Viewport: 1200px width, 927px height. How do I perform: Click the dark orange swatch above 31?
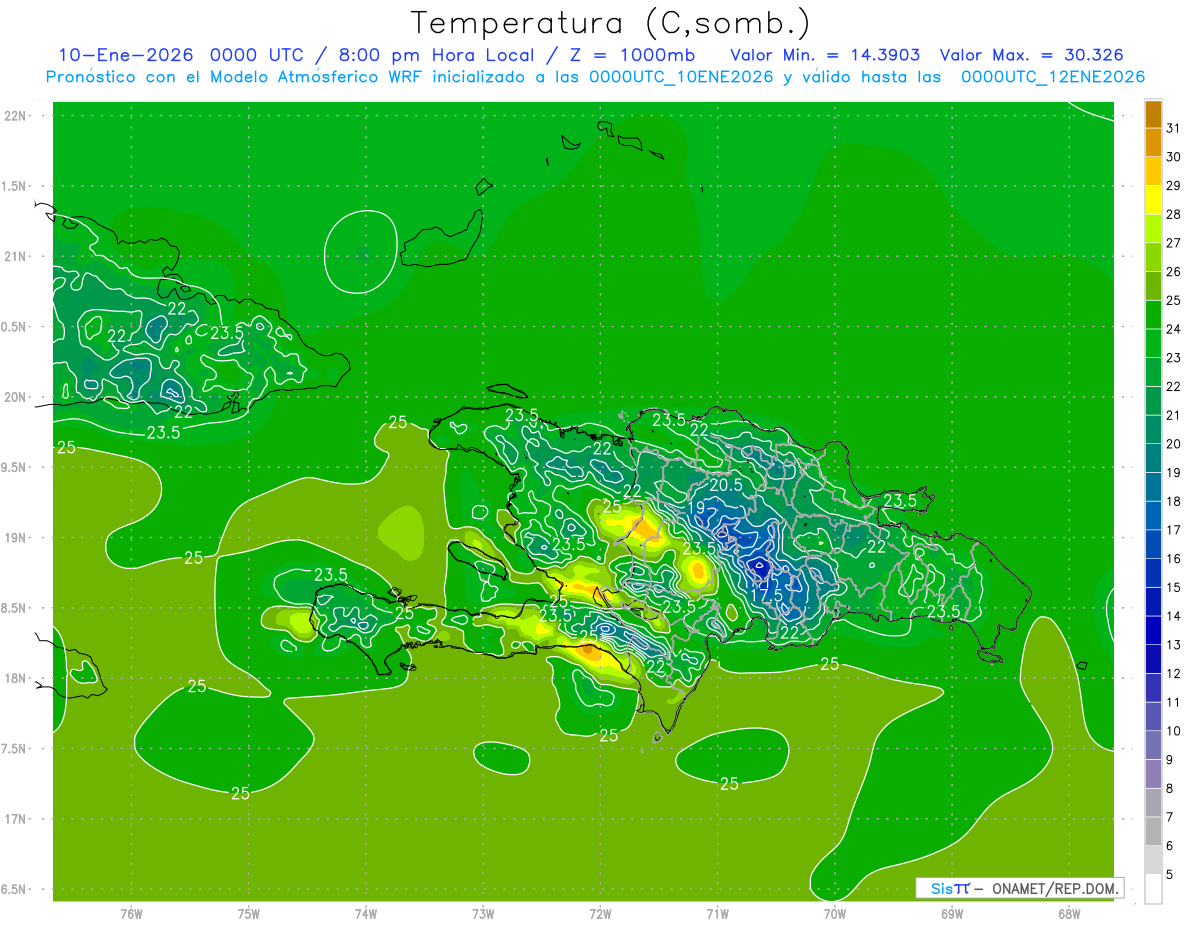point(1153,115)
